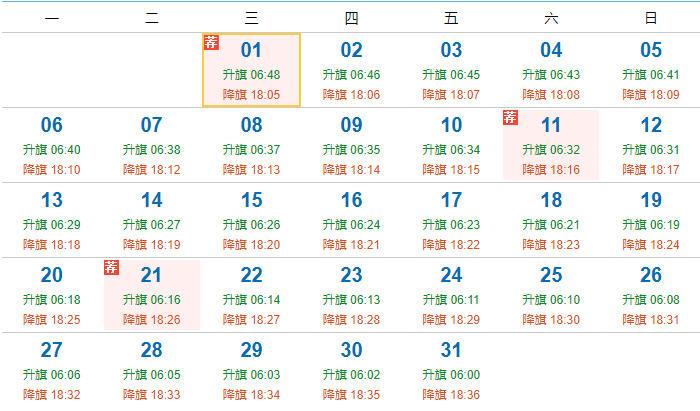Choose date 08 in the calendar

pyautogui.click(x=251, y=126)
